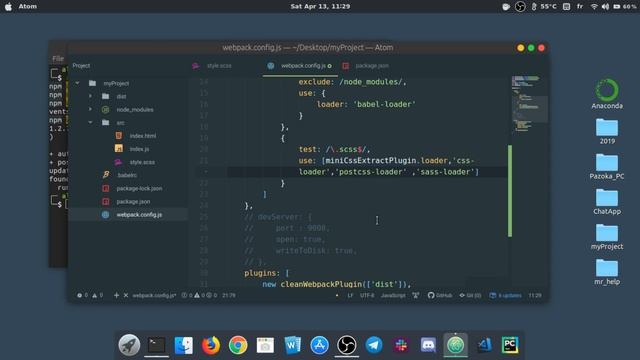Open the File menu behind Atom
This screenshot has height=360, width=640.
(x=58, y=59)
